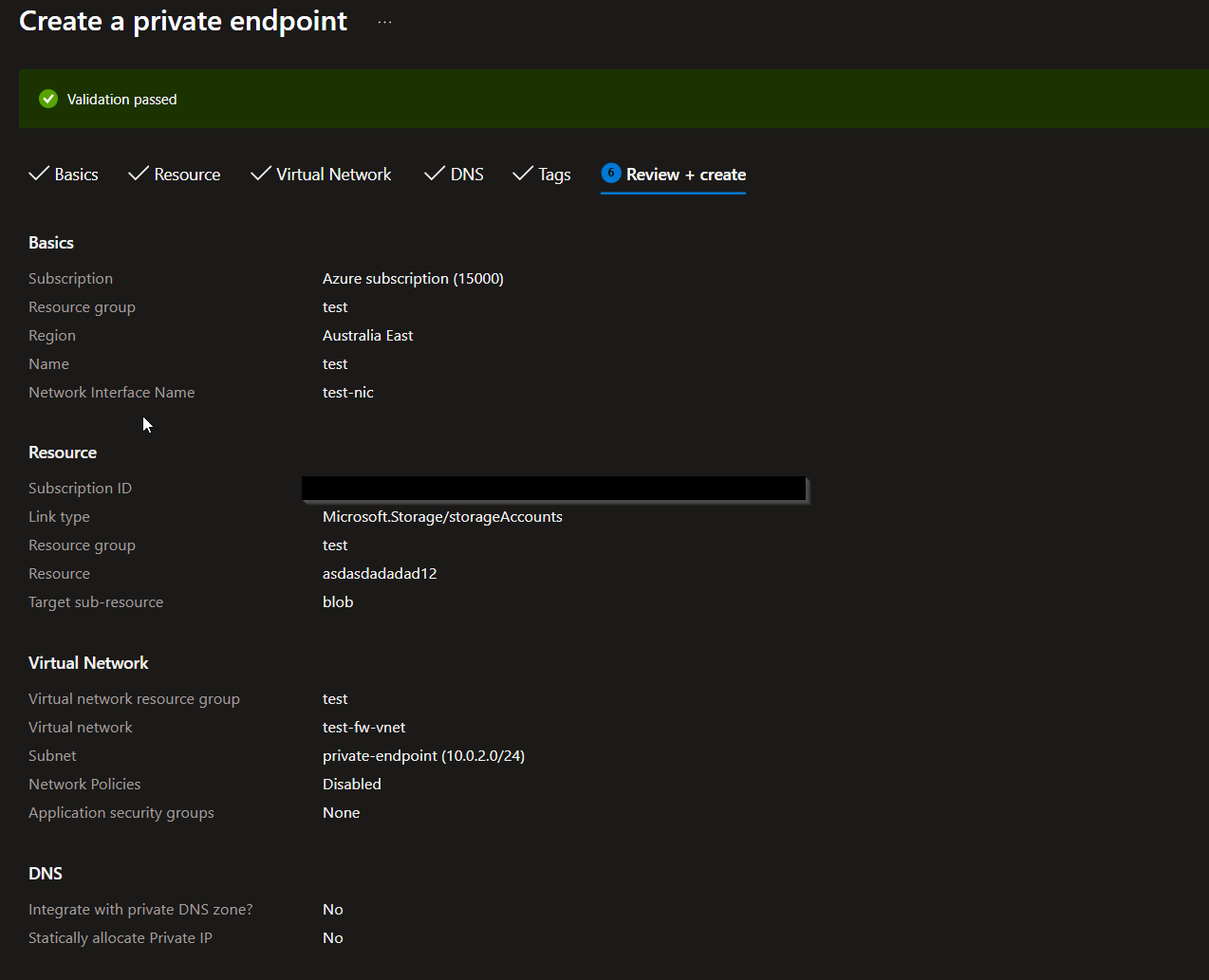Switch to the DNS tab
Screen dimensions: 1209x980
click(467, 175)
